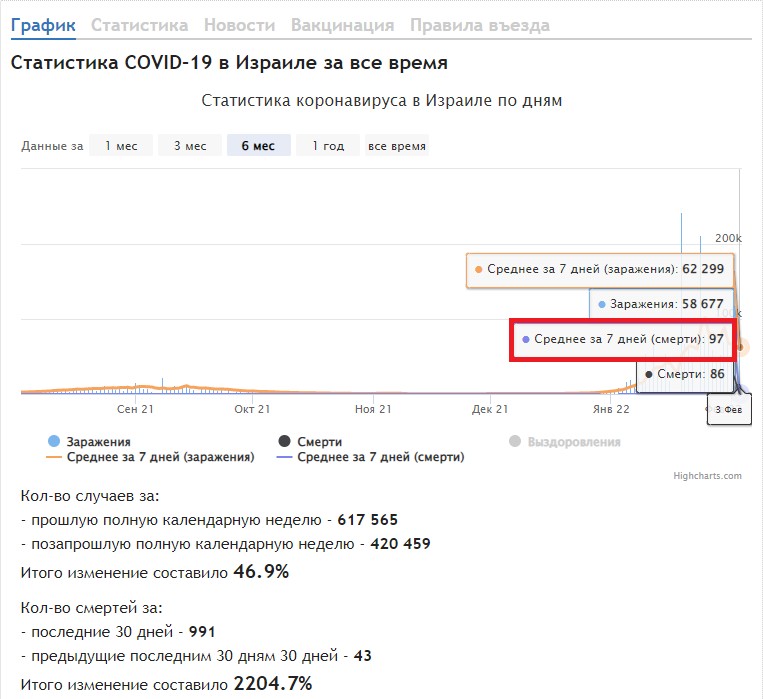Set chart range to 1 год
This screenshot has width=763, height=699.
(328, 146)
